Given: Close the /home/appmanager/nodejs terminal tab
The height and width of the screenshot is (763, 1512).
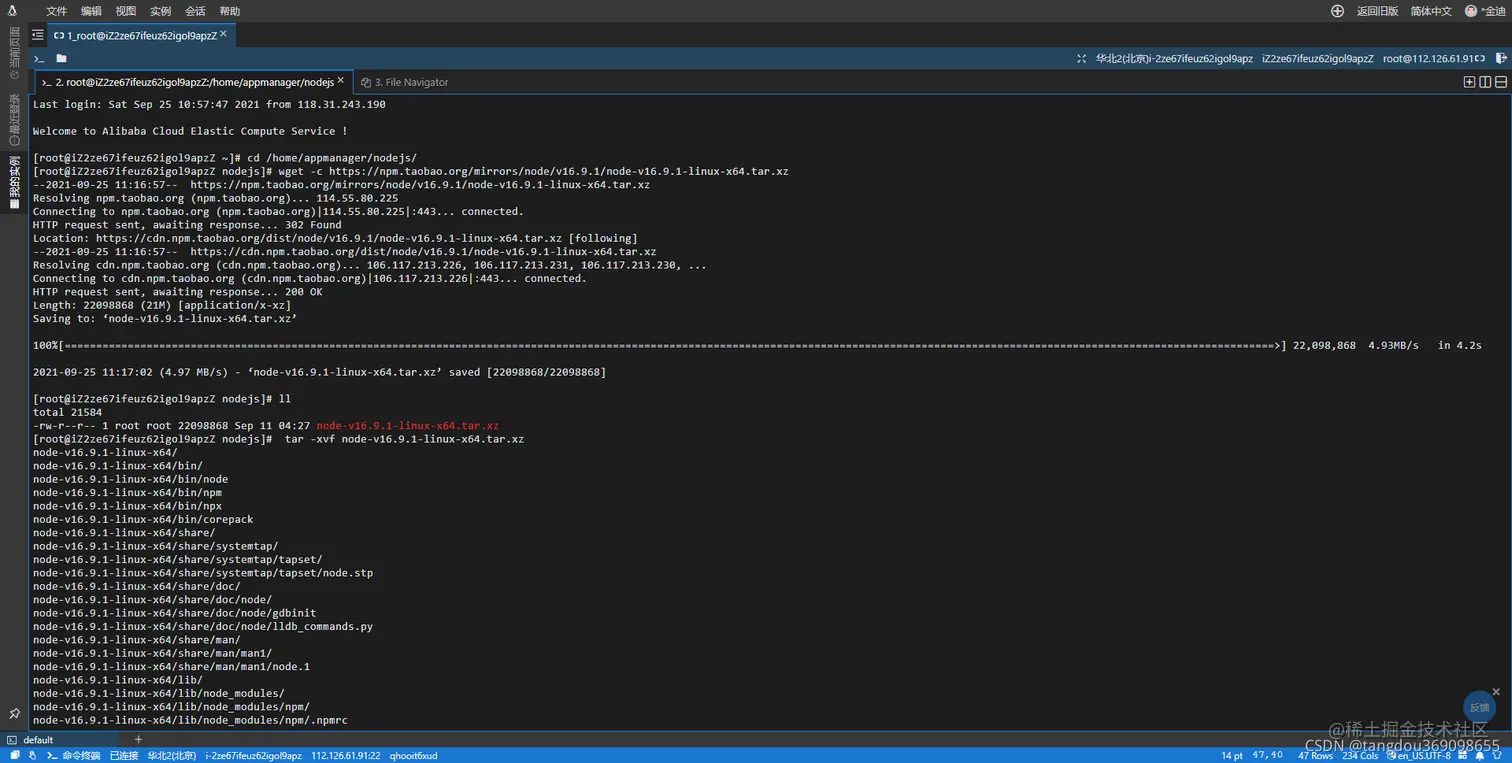Looking at the screenshot, I should click(341, 81).
